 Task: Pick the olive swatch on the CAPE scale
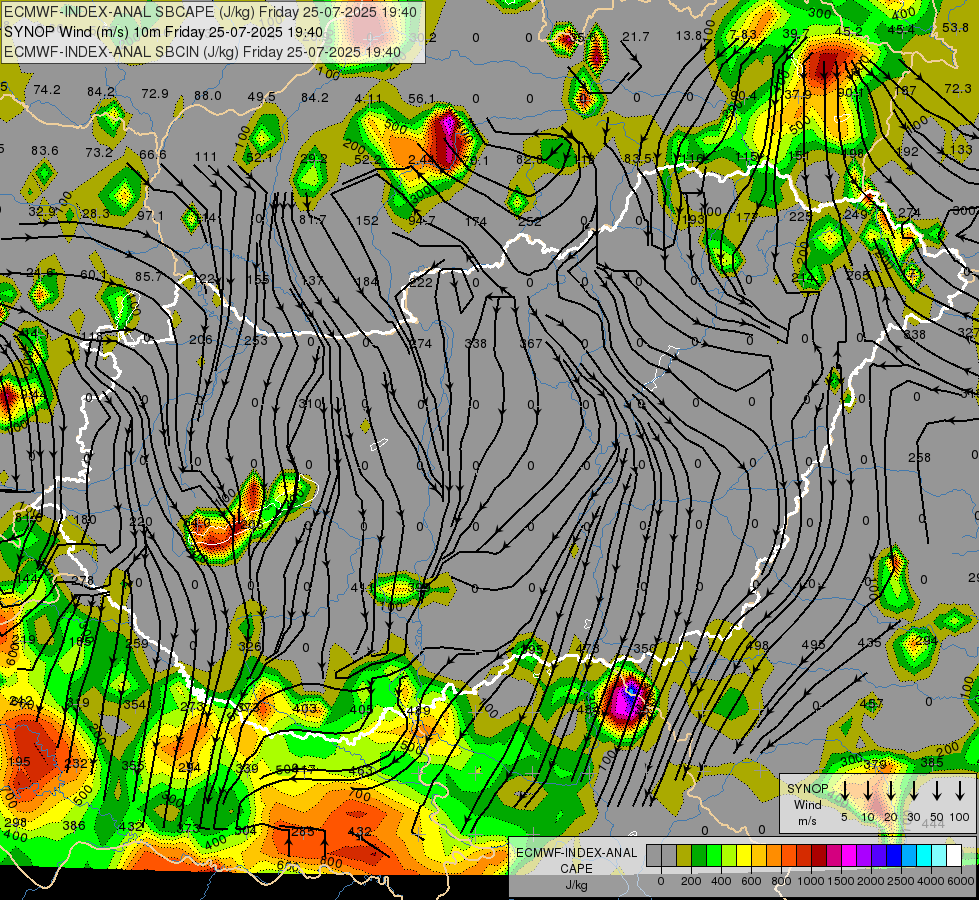[684, 856]
